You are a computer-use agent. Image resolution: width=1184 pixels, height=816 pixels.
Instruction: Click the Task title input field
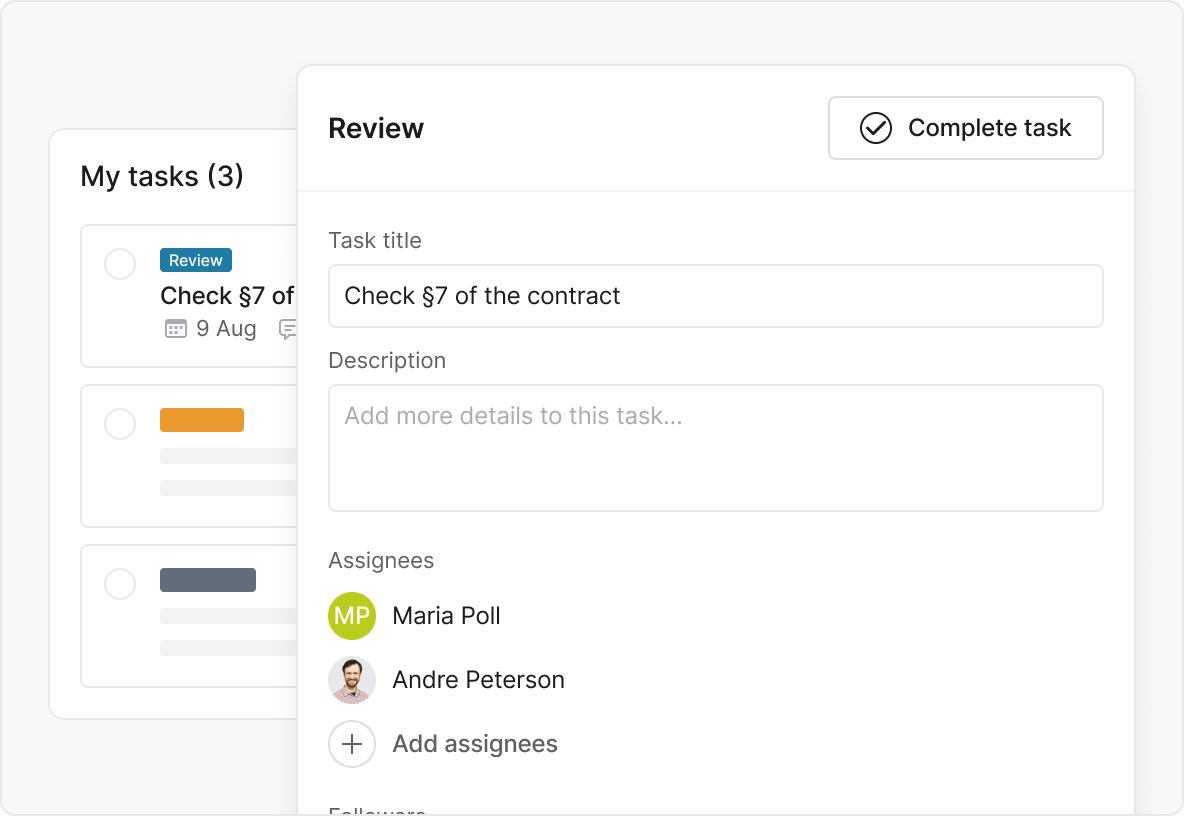[x=715, y=296]
